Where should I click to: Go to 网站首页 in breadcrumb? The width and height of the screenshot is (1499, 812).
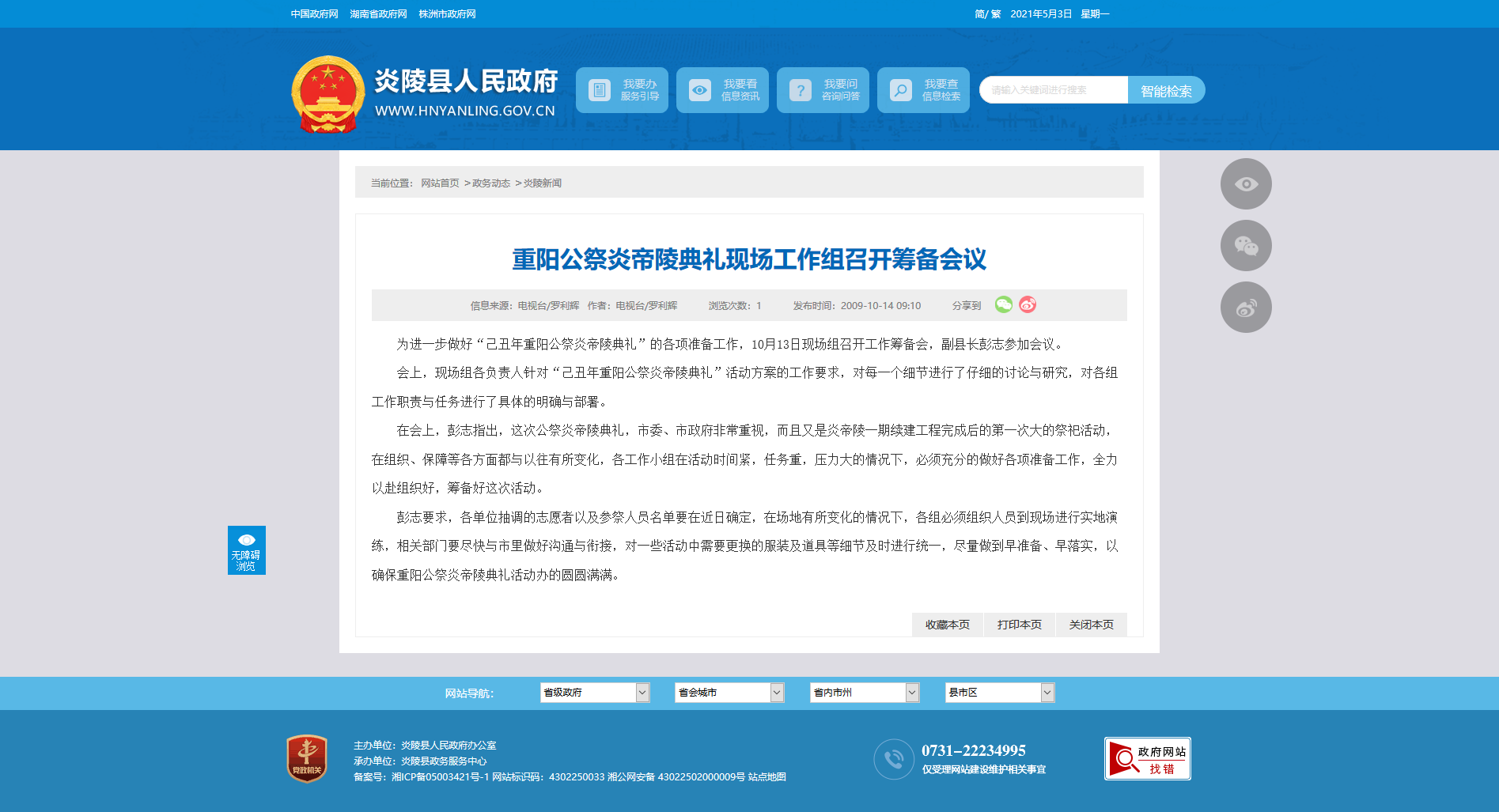(440, 183)
